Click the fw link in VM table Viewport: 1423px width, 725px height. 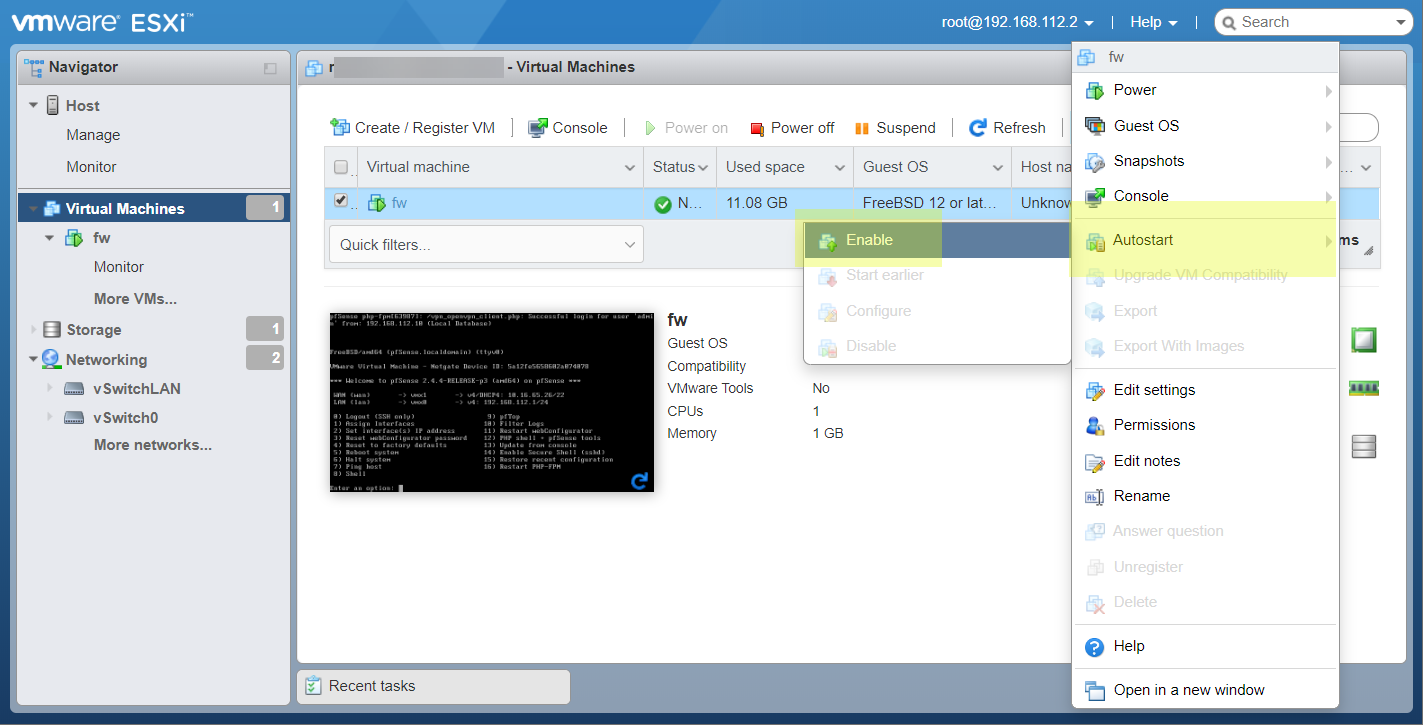coord(399,203)
